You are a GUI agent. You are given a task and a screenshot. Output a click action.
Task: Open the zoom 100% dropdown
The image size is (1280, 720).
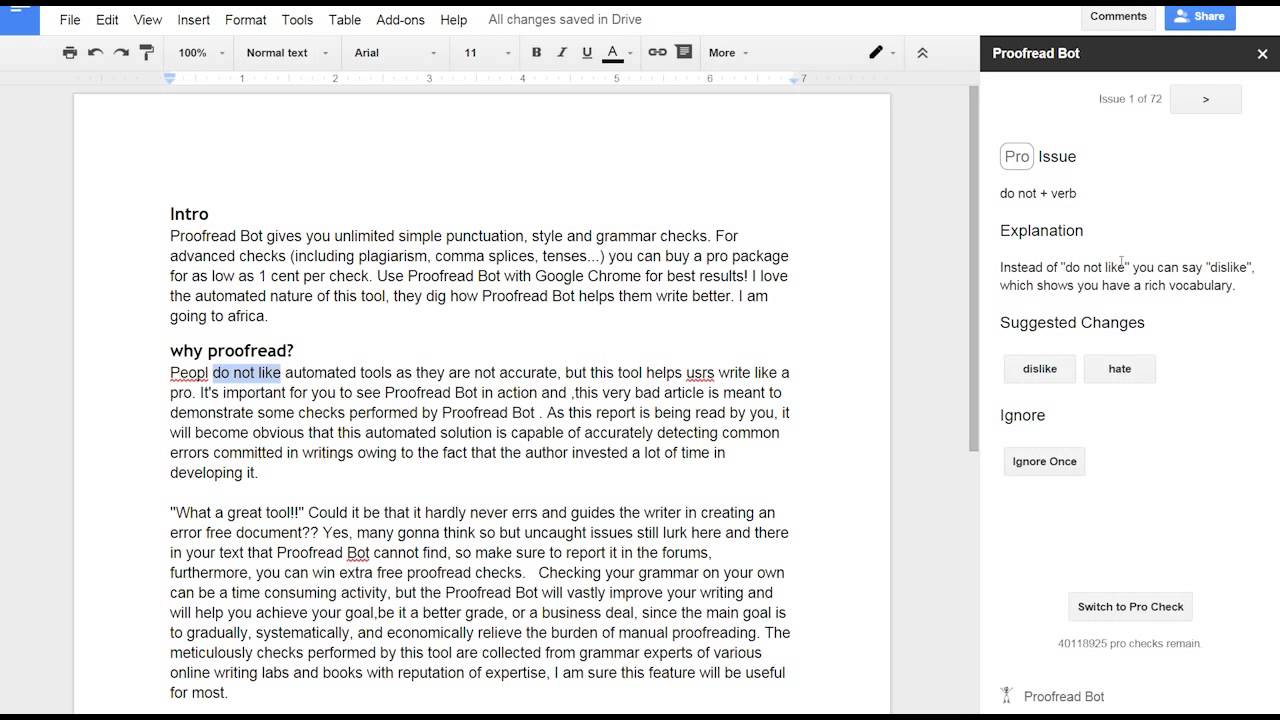201,53
